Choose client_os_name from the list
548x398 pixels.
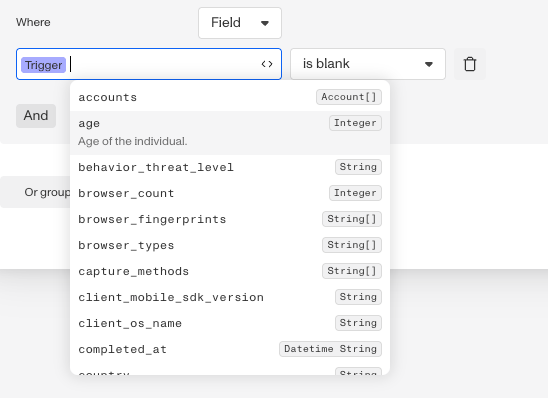pyautogui.click(x=230, y=323)
